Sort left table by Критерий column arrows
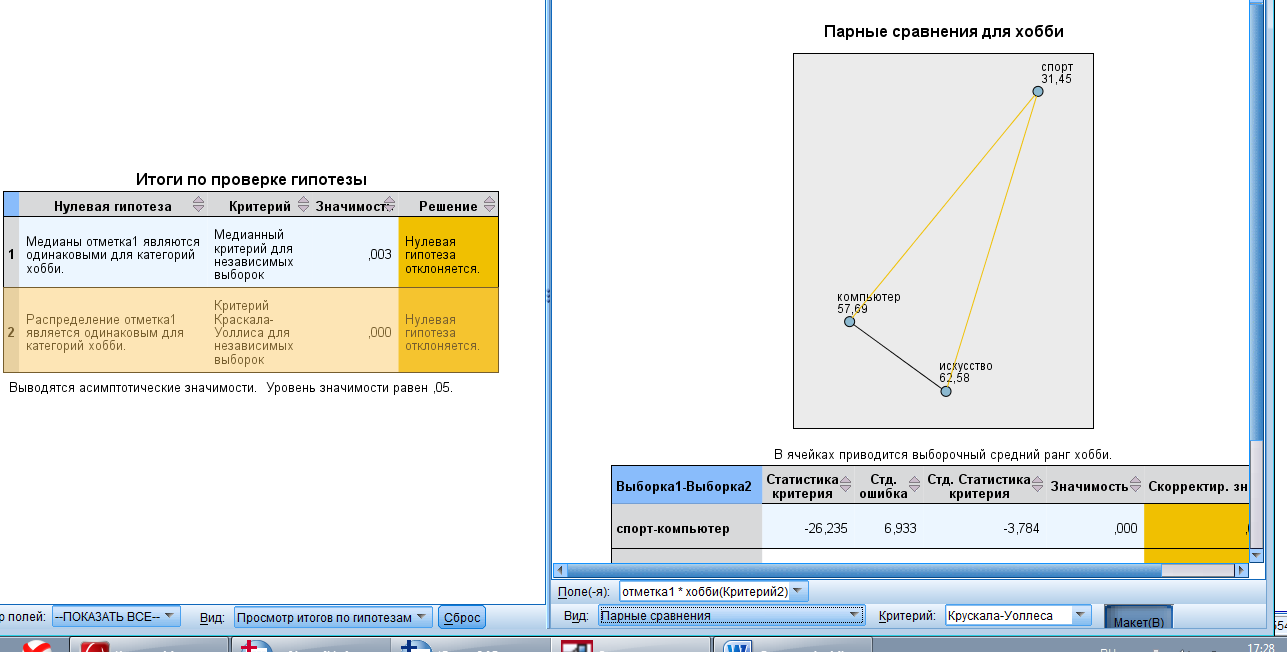Viewport: 1287px width, 652px height. (x=304, y=206)
